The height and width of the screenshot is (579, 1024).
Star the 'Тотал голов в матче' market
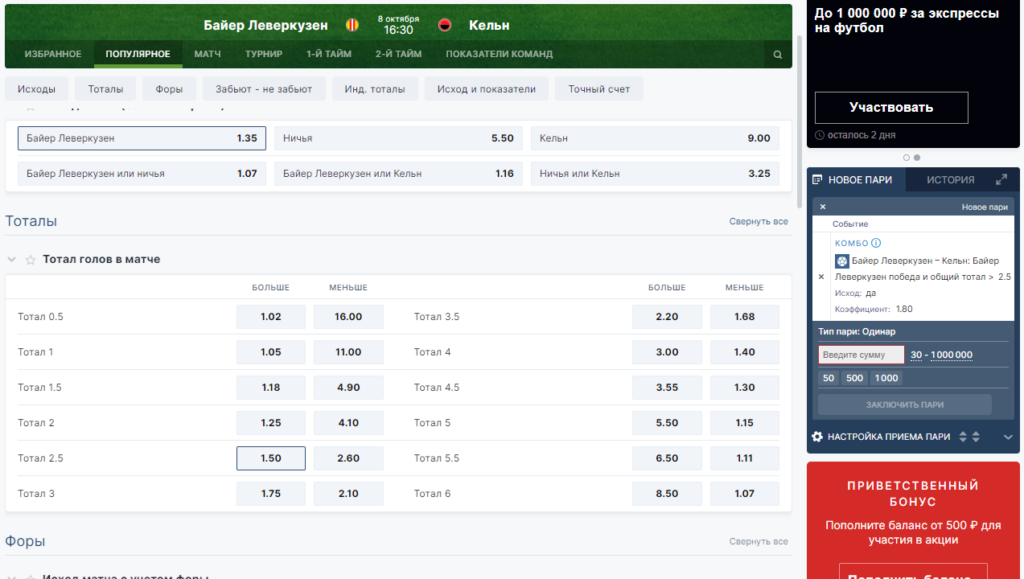[x=30, y=260]
